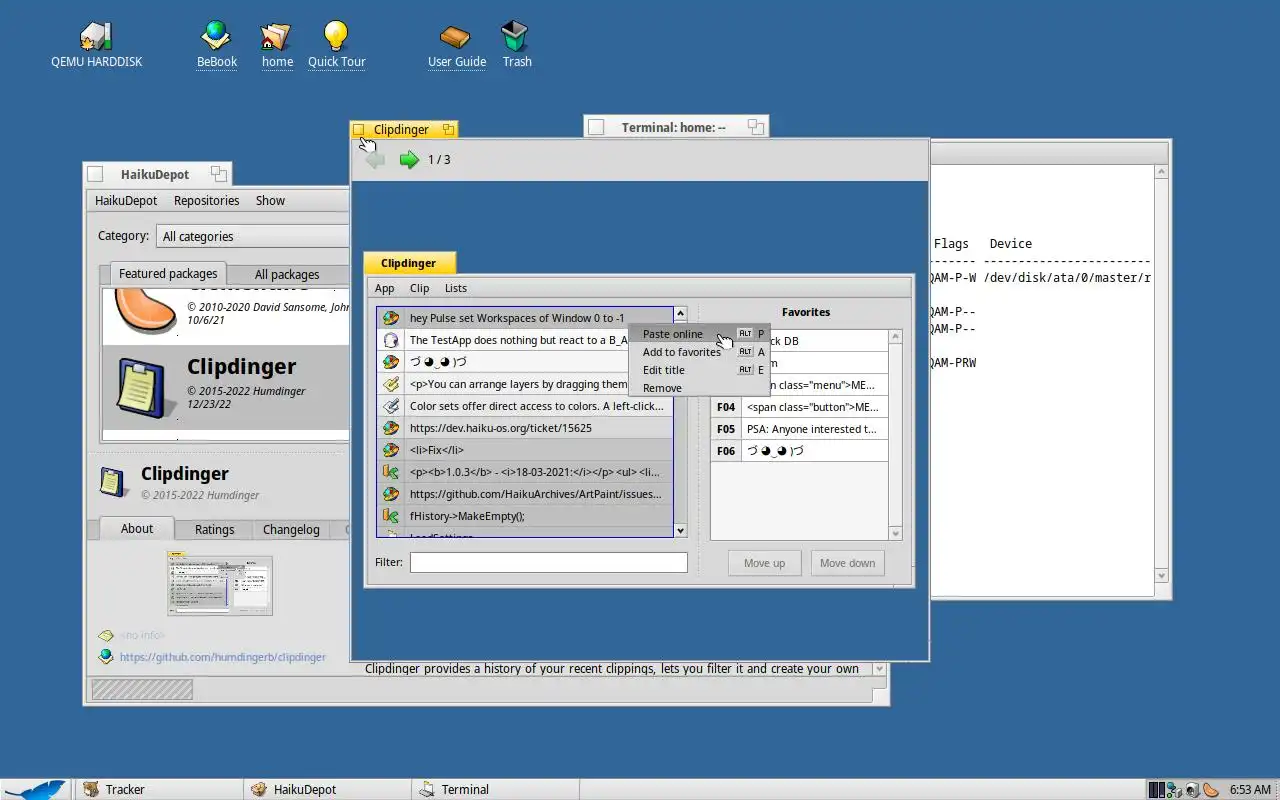
Task: Click the speaker volume tray icon
Action: click(x=1192, y=790)
